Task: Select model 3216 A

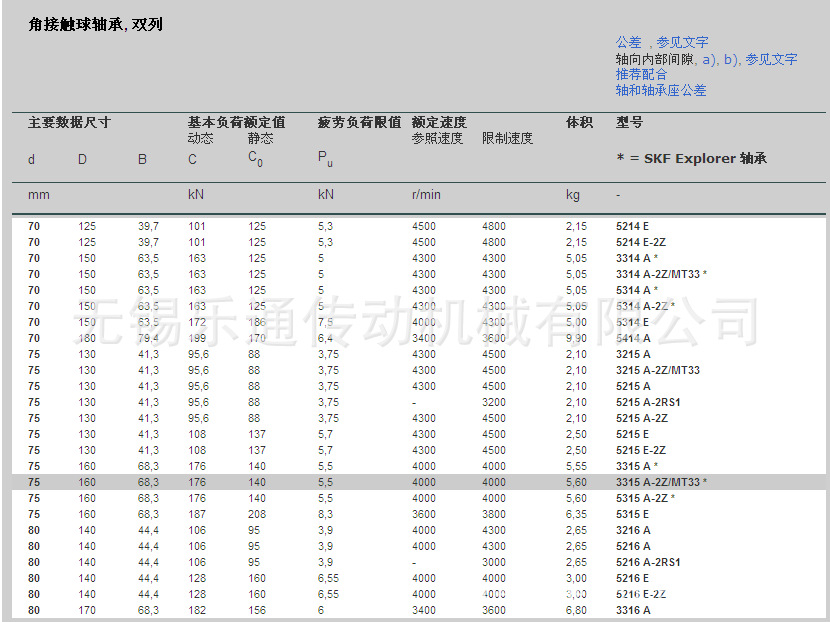Action: [633, 530]
